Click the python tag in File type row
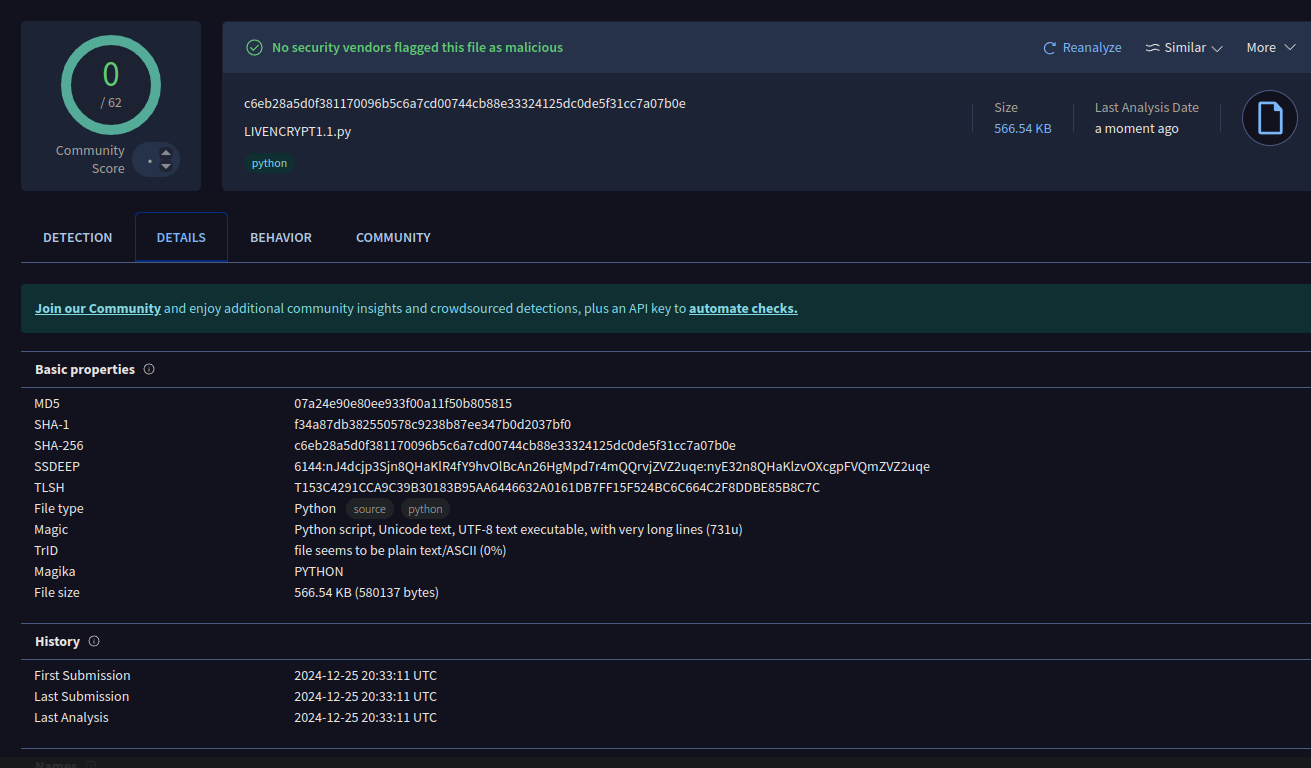Image resolution: width=1311 pixels, height=768 pixels. click(x=425, y=509)
